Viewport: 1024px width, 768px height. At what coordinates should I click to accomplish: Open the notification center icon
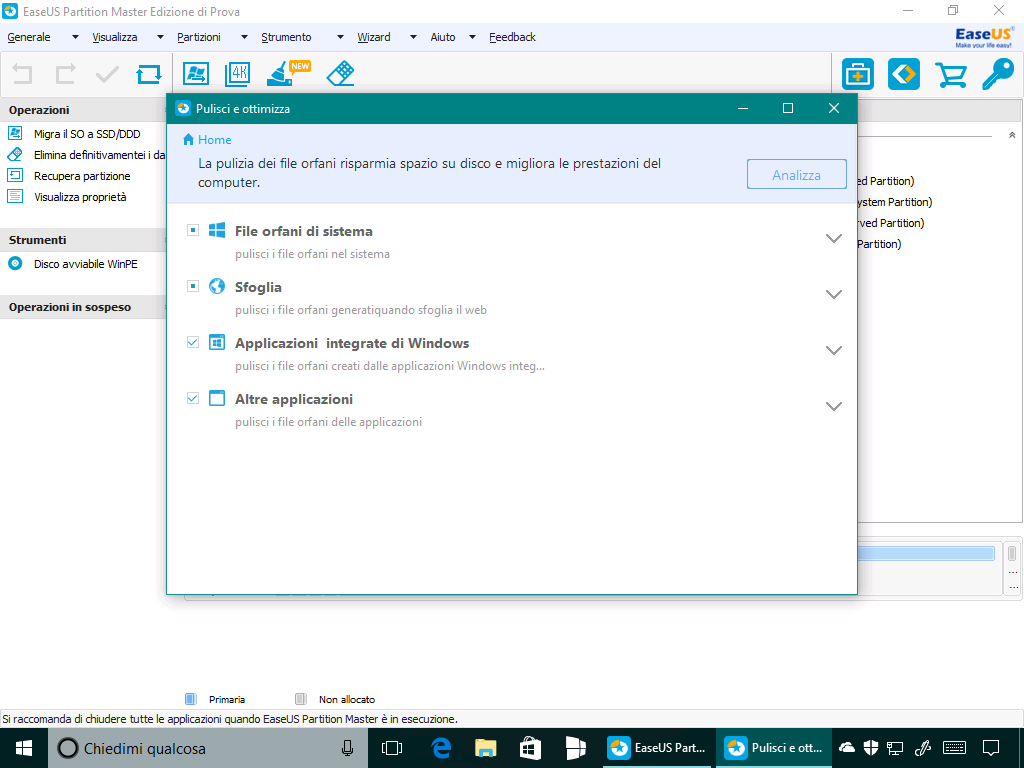click(x=991, y=748)
